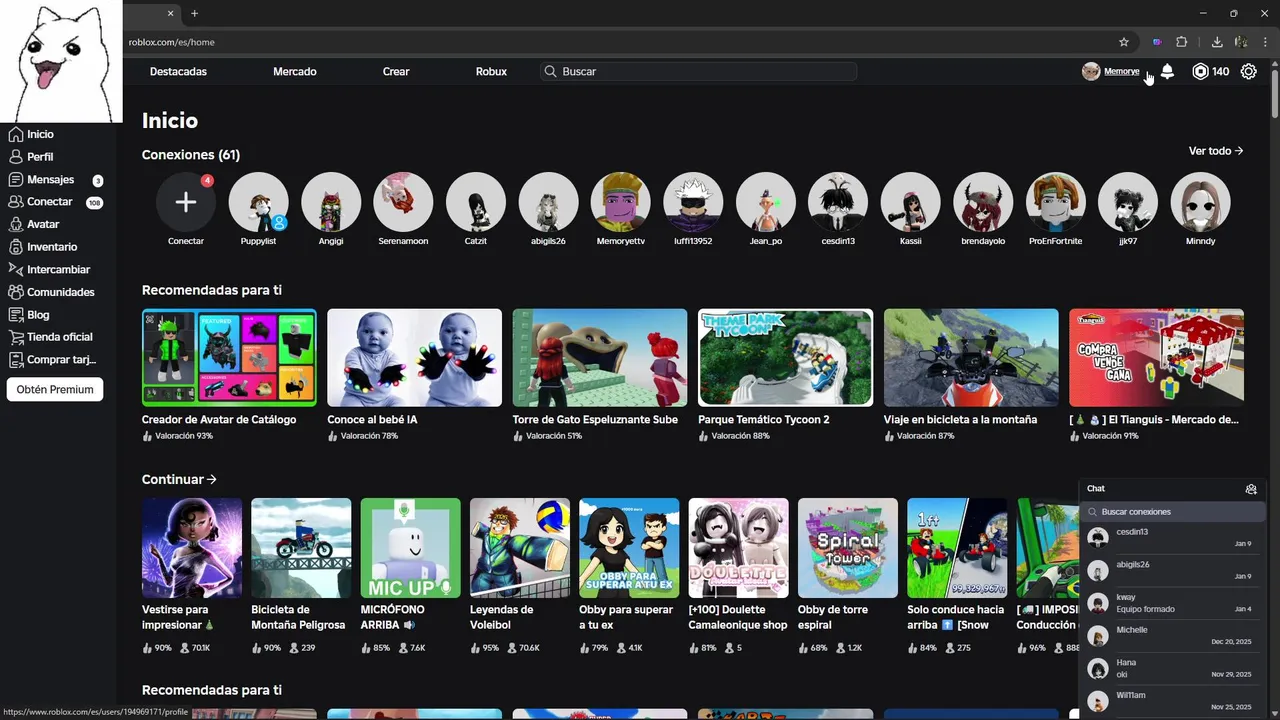Open Parque Temático Tycoon 2 game
This screenshot has width=1280, height=720.
click(x=785, y=357)
